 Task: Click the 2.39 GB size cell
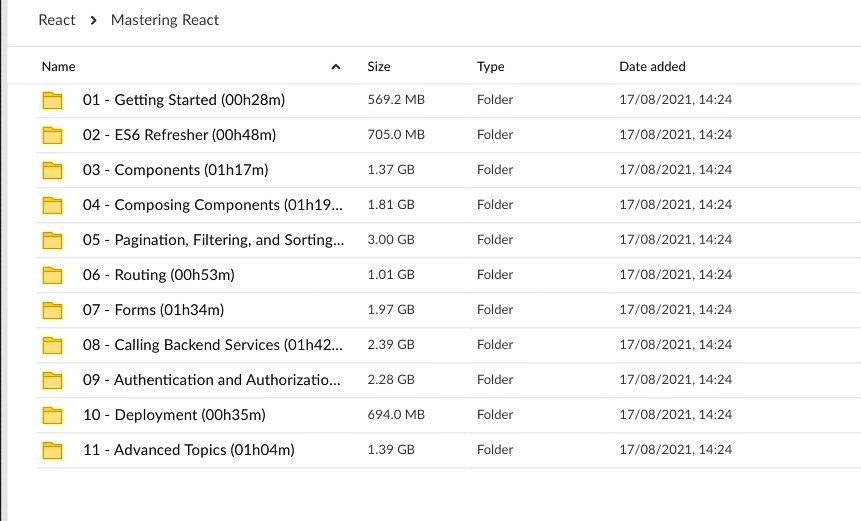pos(391,345)
